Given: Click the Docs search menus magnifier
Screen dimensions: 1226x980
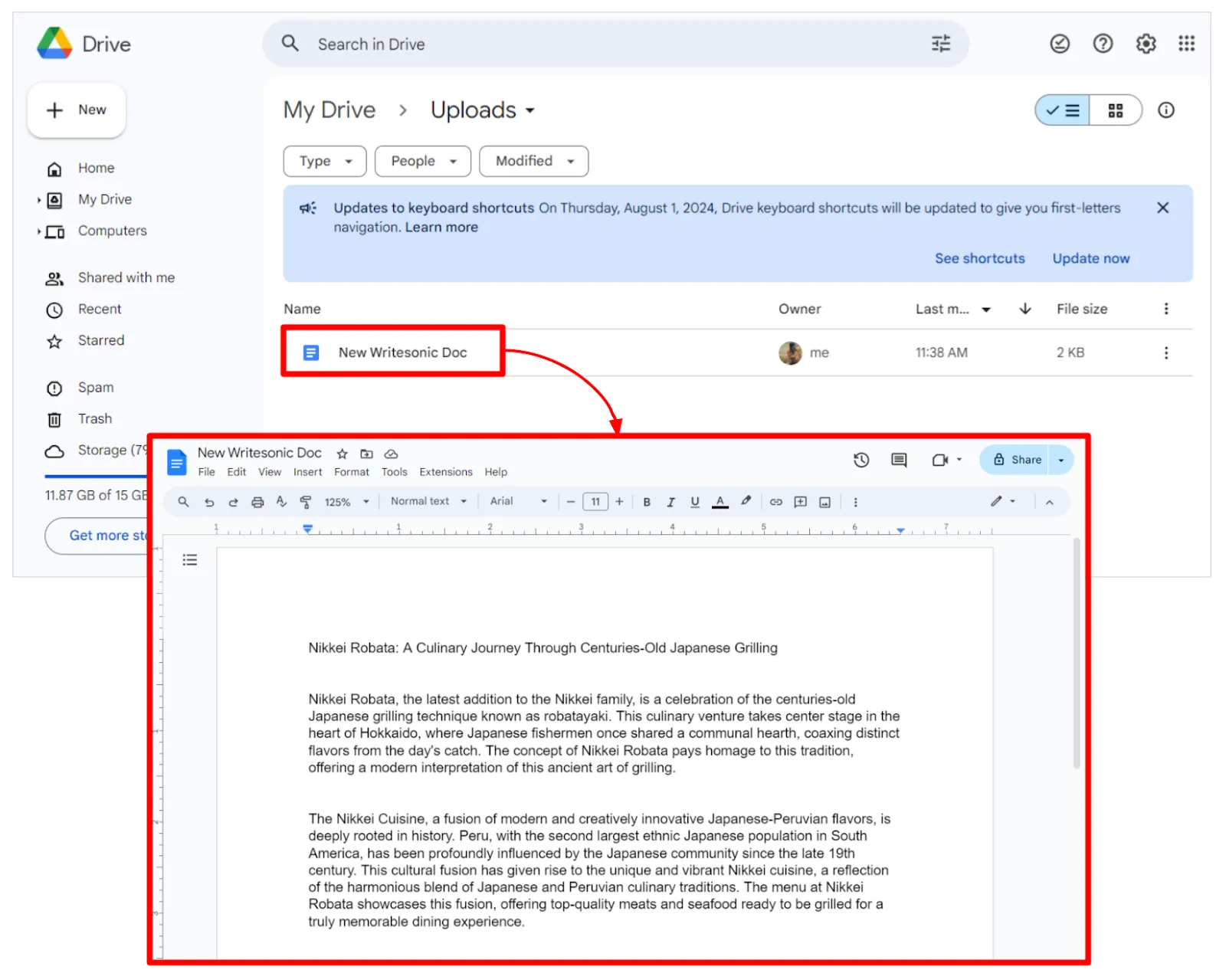Looking at the screenshot, I should coord(183,502).
